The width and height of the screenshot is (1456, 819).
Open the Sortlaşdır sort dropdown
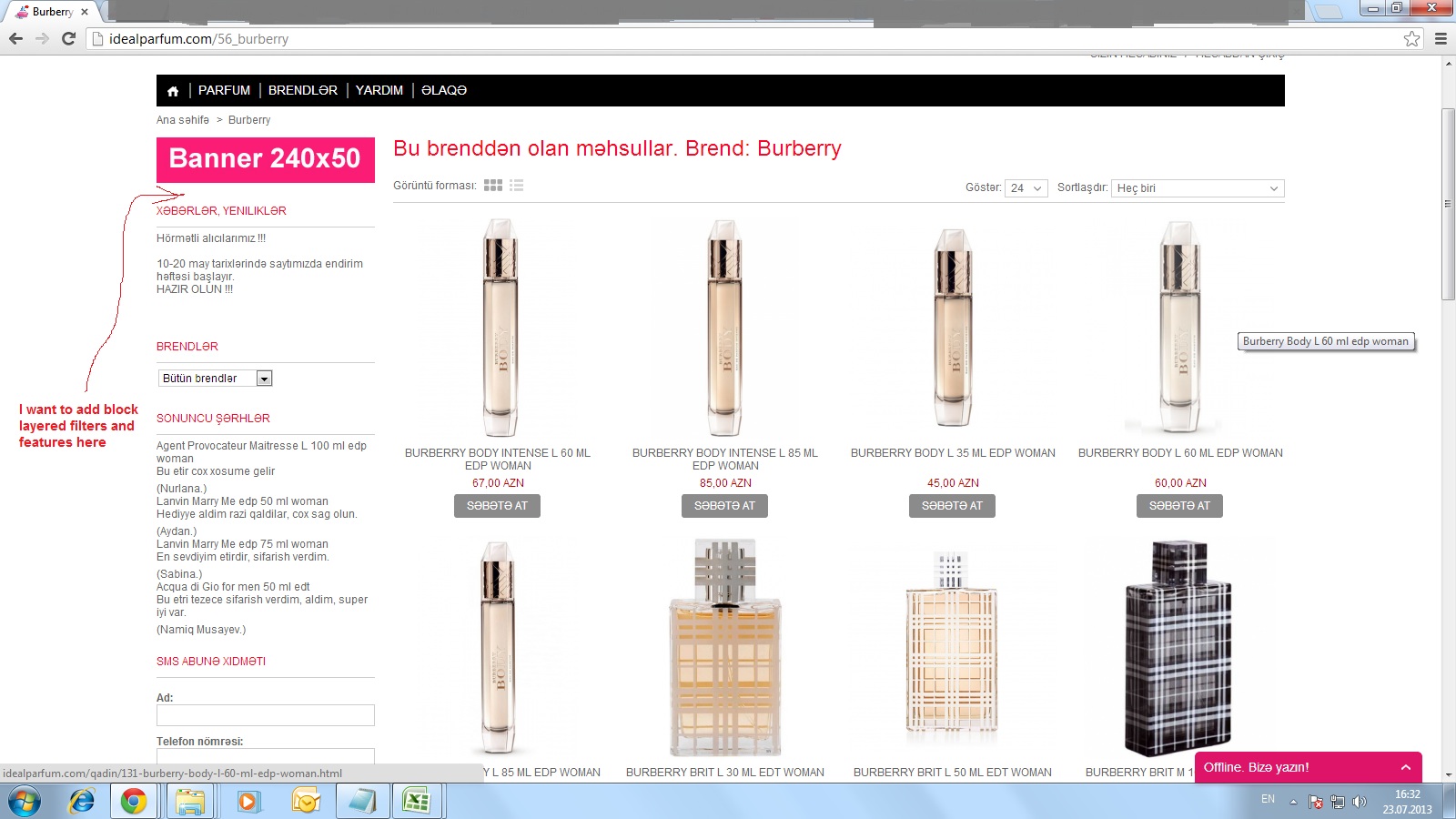[x=1198, y=188]
